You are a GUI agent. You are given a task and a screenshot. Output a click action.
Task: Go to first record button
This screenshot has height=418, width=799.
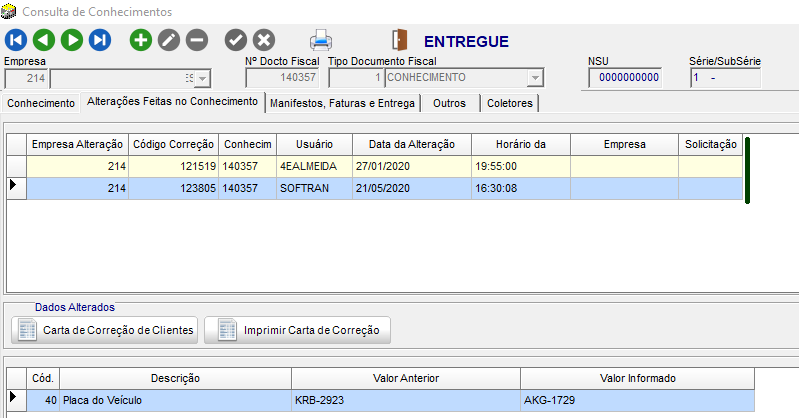point(16,40)
